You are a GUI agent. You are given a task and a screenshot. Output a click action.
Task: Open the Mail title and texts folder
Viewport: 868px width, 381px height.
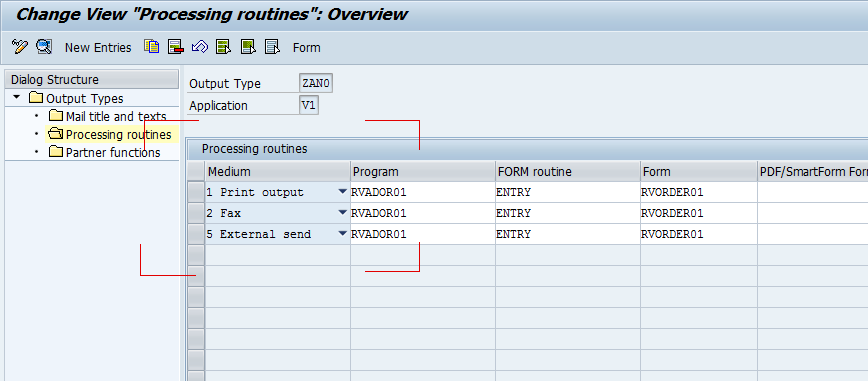tap(107, 116)
